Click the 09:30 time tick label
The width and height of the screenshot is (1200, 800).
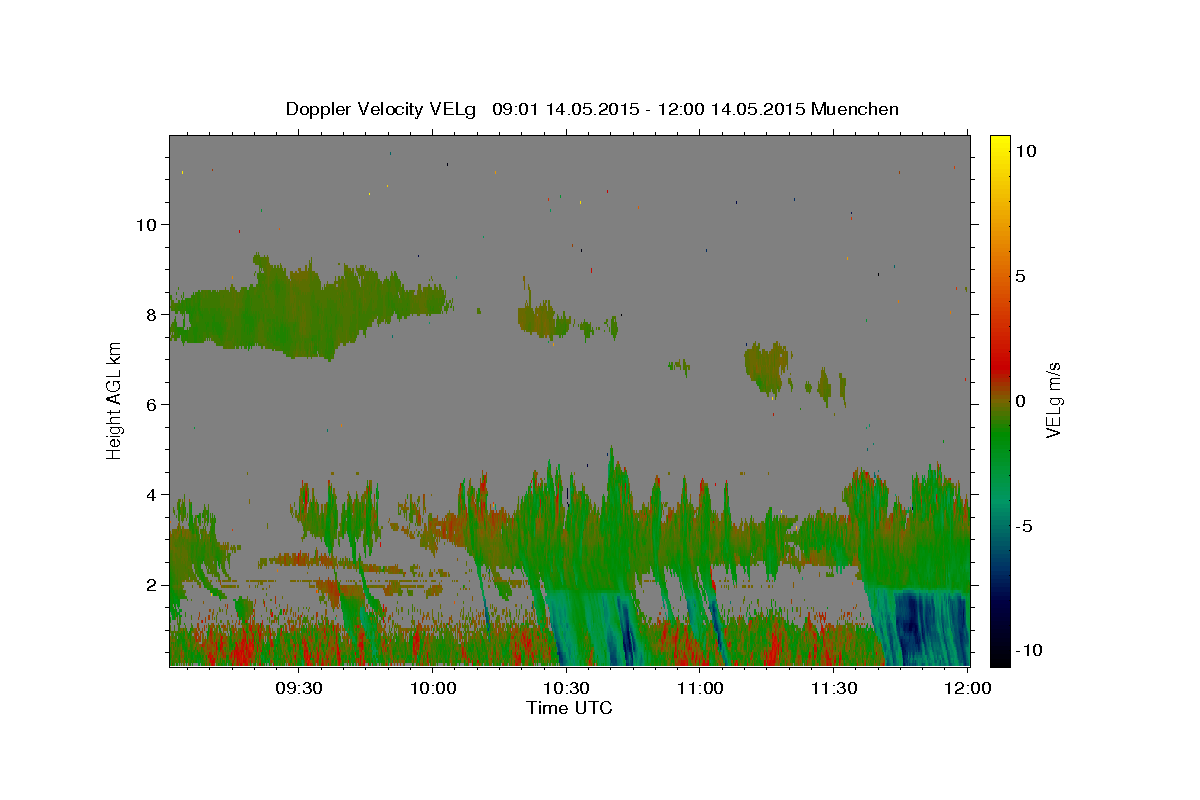(299, 688)
